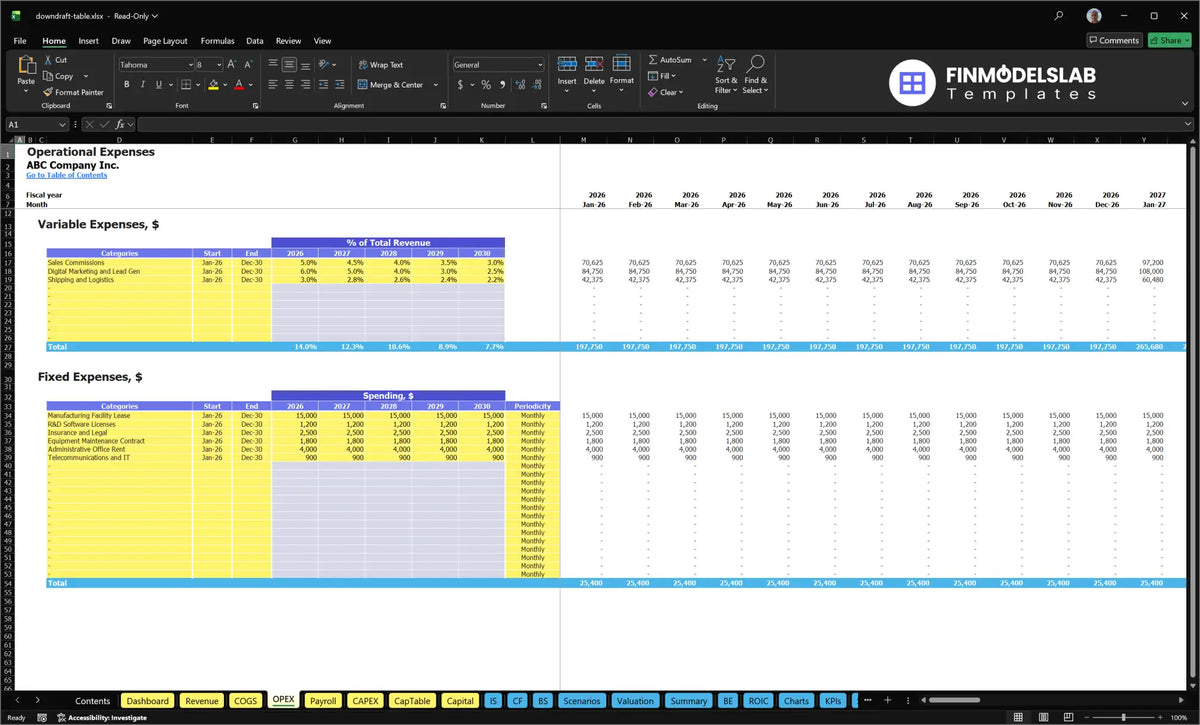Click the Top Align icon
This screenshot has height=725, width=1200.
(x=273, y=64)
